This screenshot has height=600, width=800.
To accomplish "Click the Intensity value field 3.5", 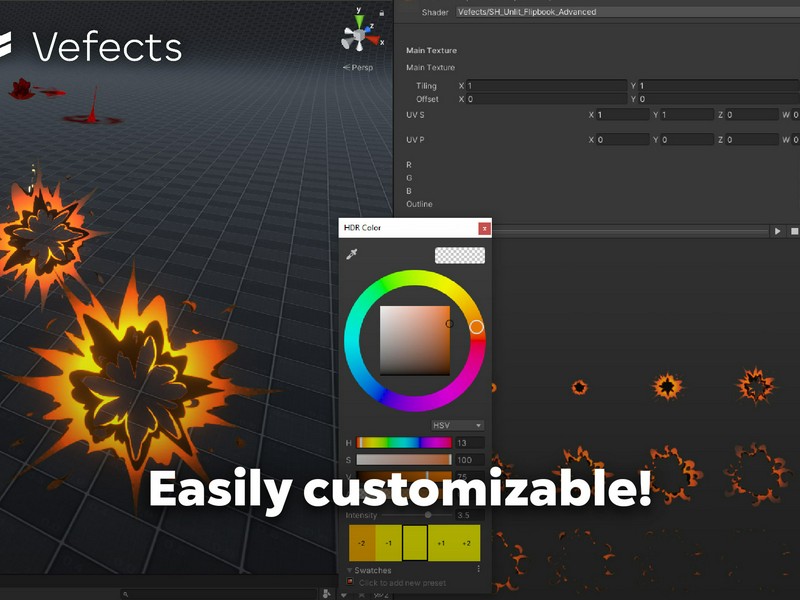I will pos(469,515).
